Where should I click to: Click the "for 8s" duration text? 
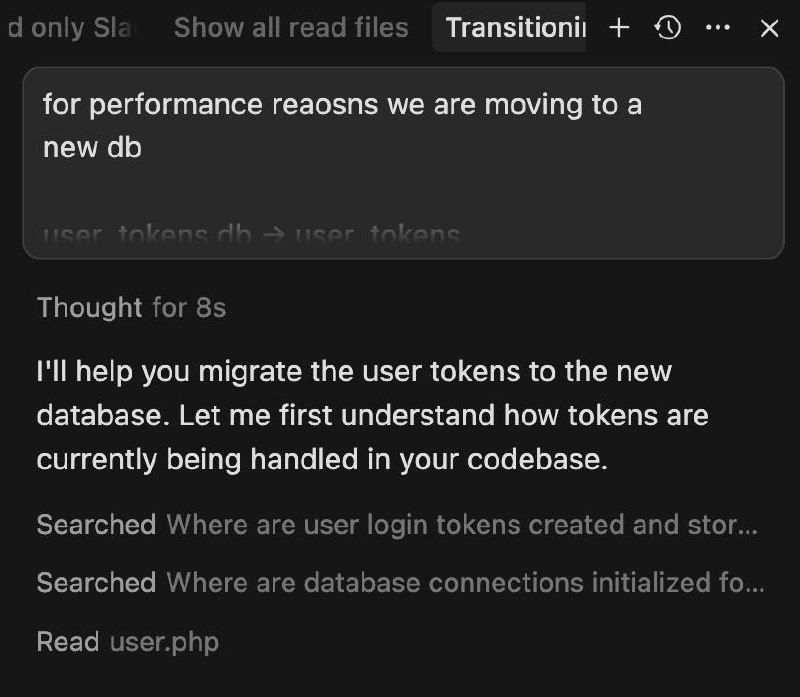189,307
